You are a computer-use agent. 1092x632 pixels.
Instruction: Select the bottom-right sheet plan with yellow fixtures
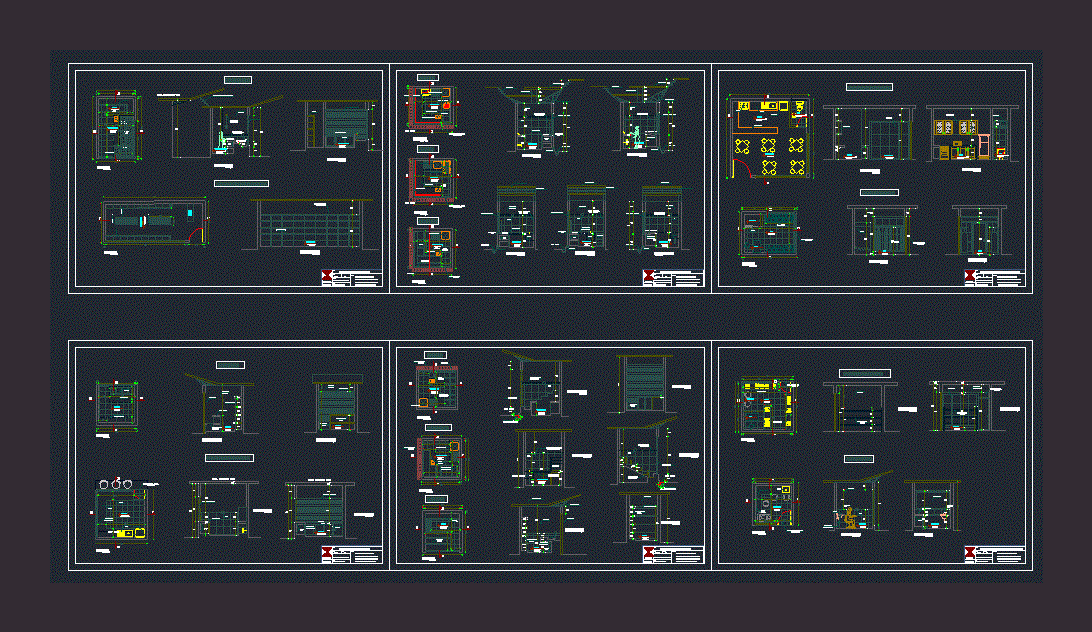point(766,406)
